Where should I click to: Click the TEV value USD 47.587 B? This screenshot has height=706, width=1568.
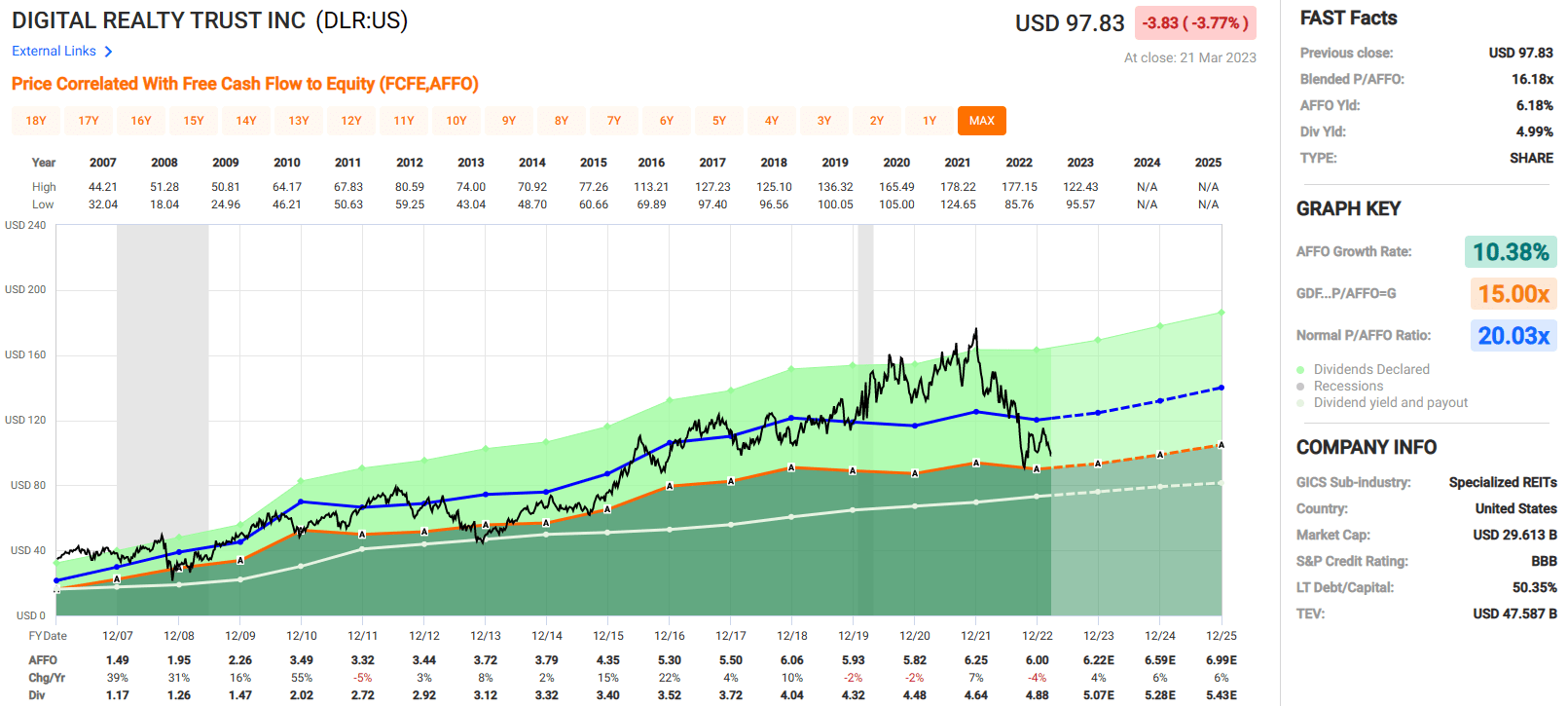(1514, 613)
